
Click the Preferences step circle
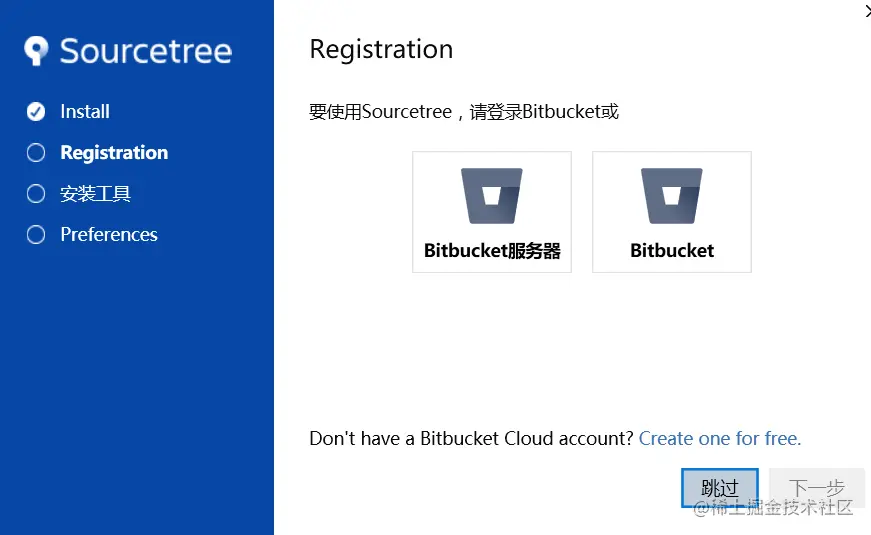(36, 234)
